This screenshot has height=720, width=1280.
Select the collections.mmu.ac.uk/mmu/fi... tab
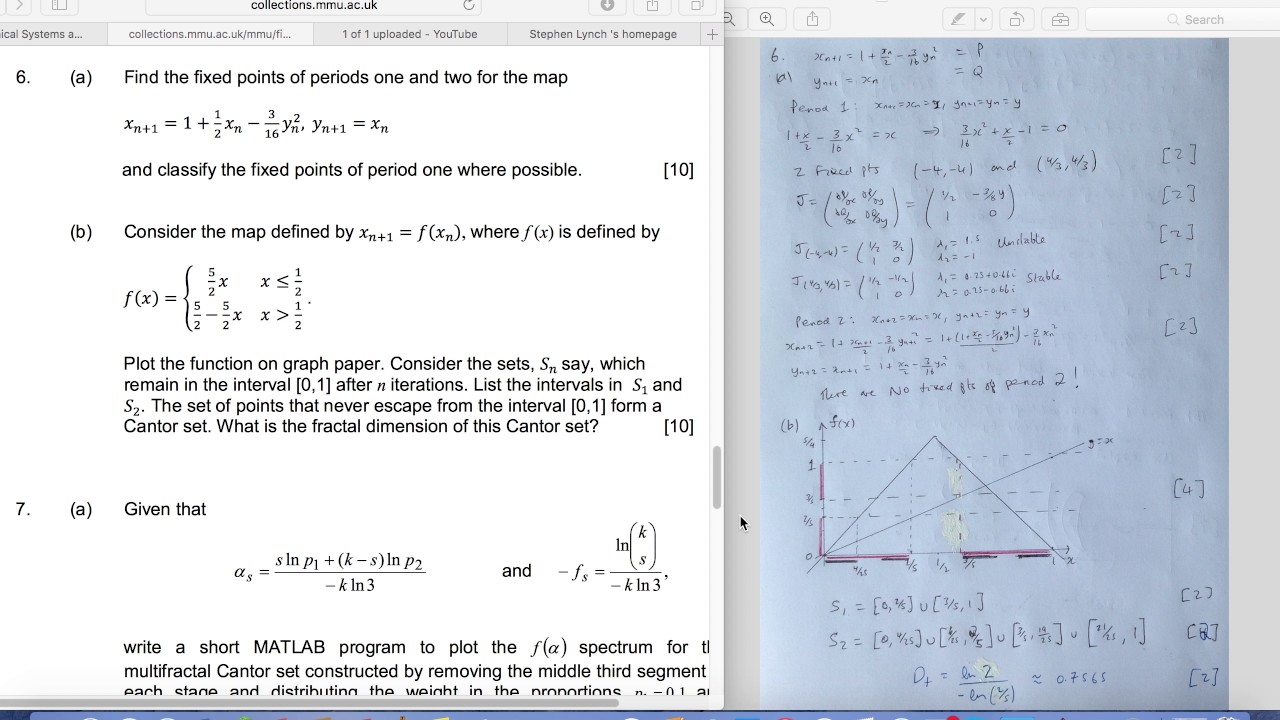tap(210, 34)
